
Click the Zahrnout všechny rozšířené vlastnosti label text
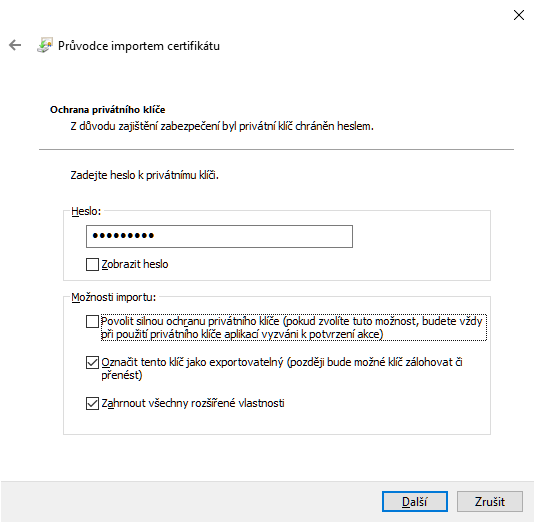tap(193, 403)
